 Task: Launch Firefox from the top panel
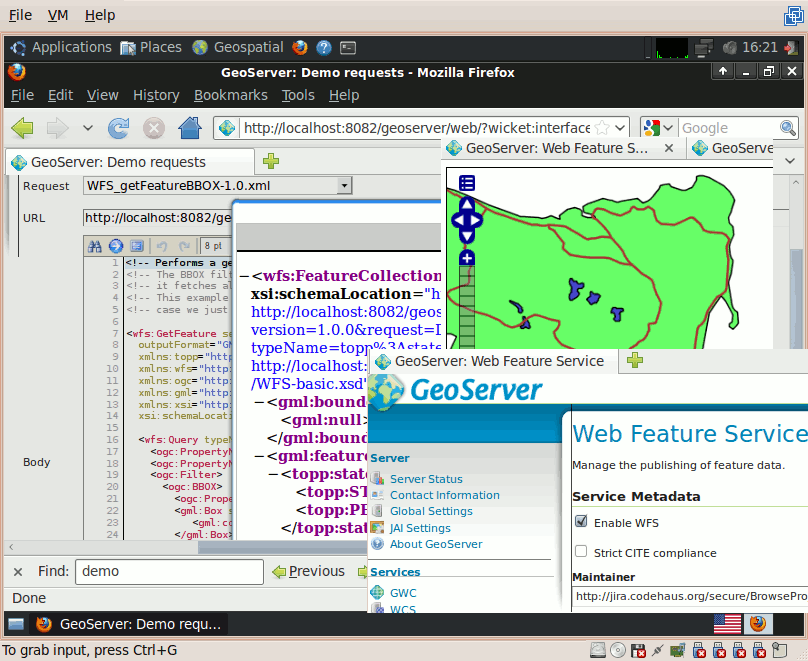[299, 47]
